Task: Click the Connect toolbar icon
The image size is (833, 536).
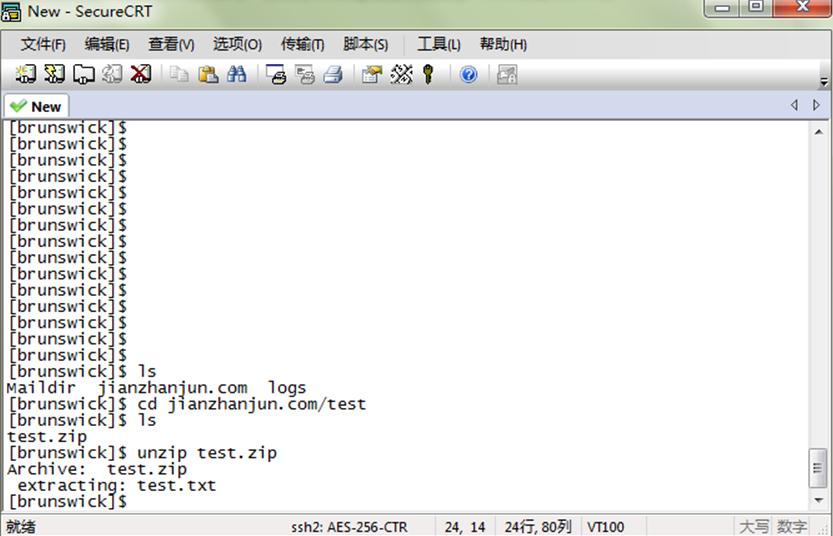Action: pyautogui.click(x=26, y=74)
